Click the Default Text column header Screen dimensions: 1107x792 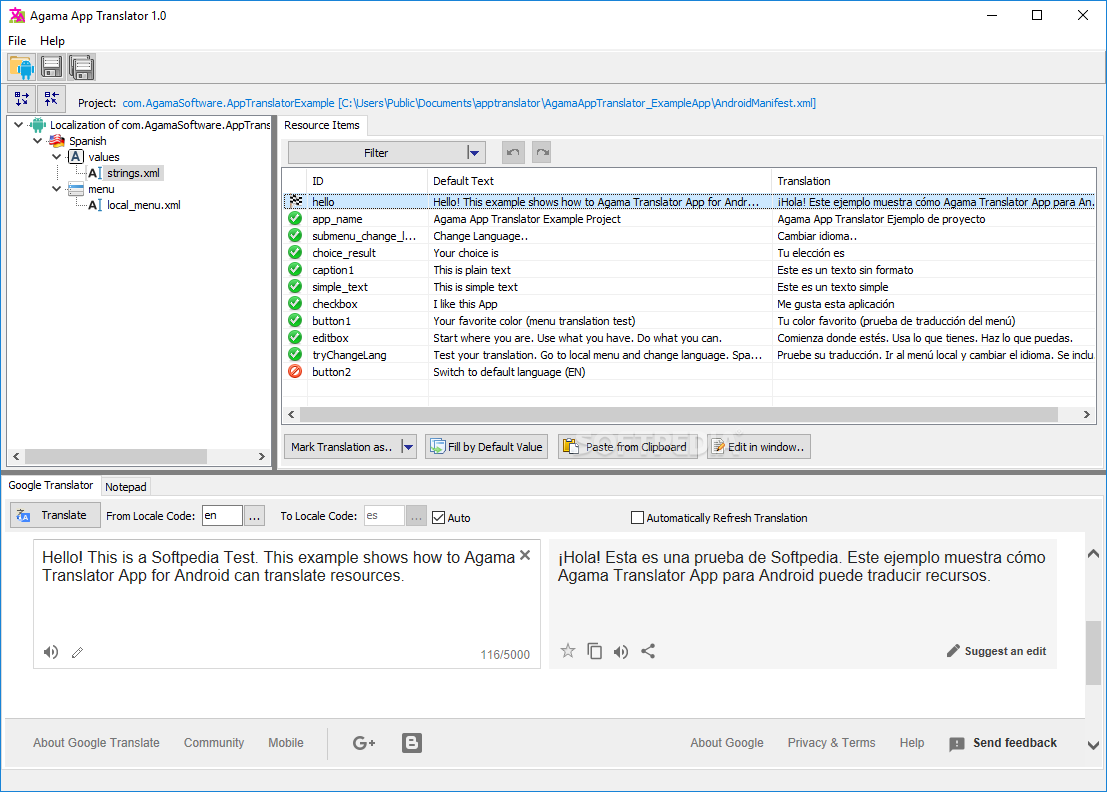coord(599,181)
